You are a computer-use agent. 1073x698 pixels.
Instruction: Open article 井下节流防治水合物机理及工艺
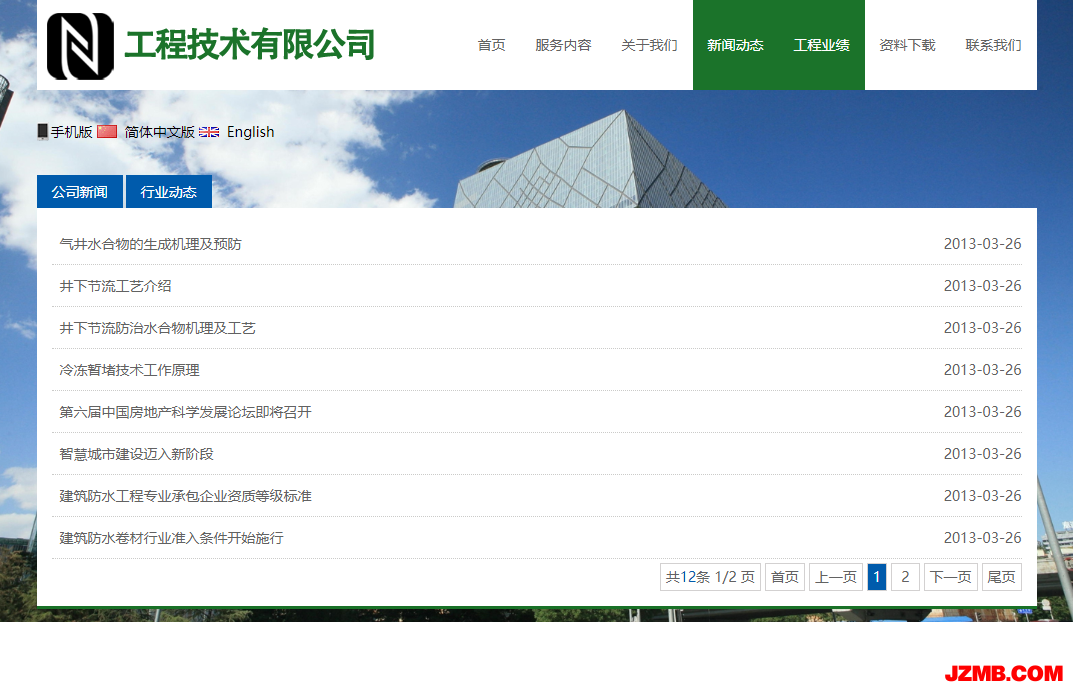[157, 328]
